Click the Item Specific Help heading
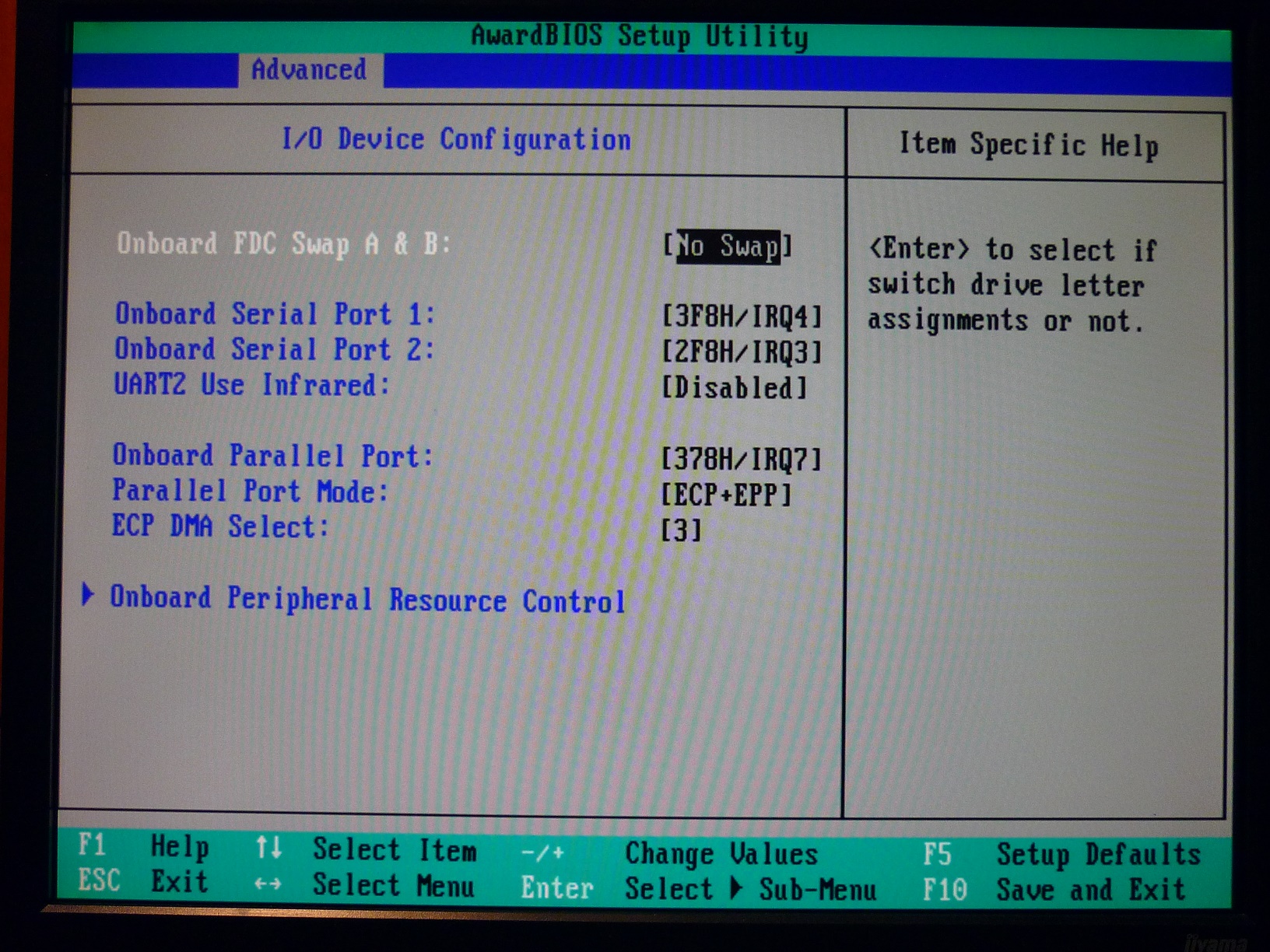The width and height of the screenshot is (1270, 952). (x=1029, y=145)
